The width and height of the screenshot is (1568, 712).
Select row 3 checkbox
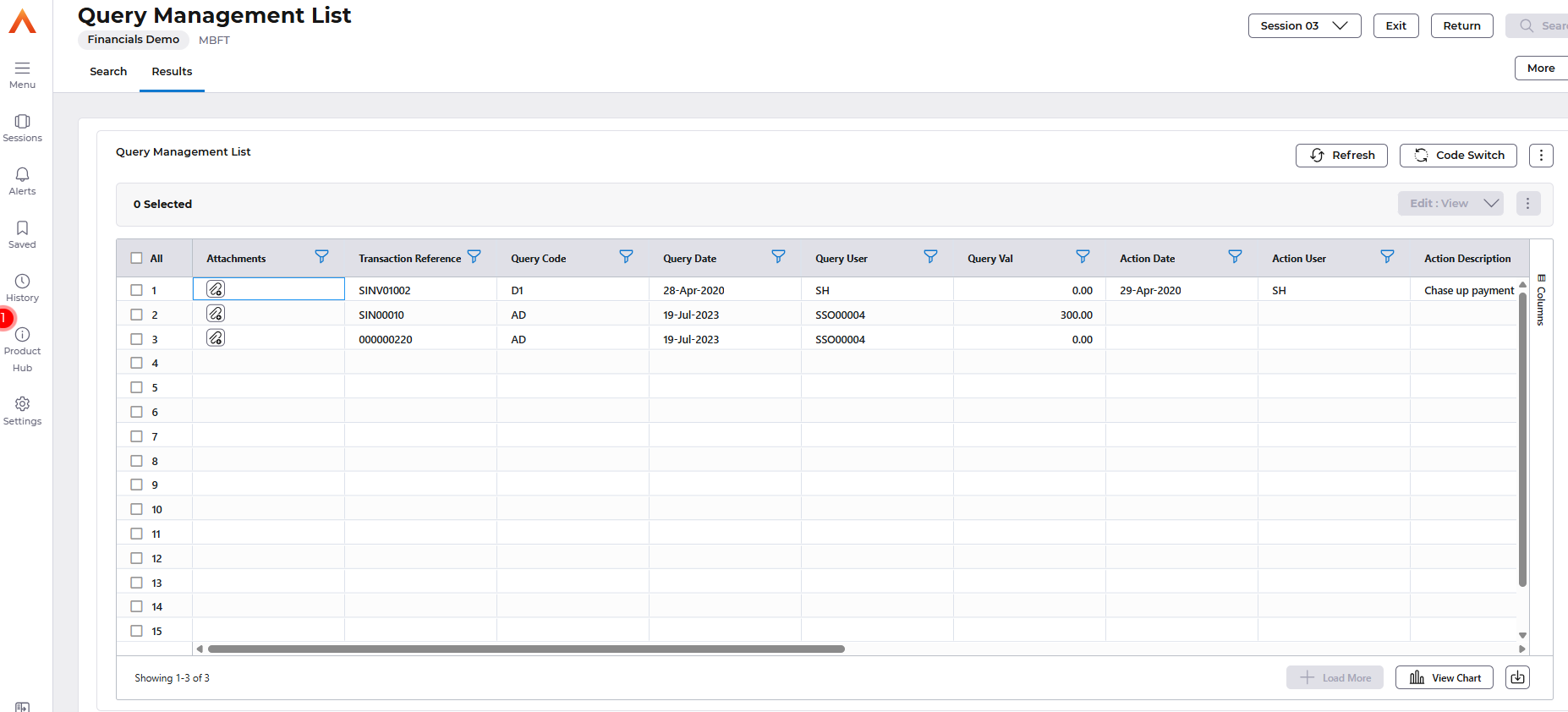coord(136,339)
